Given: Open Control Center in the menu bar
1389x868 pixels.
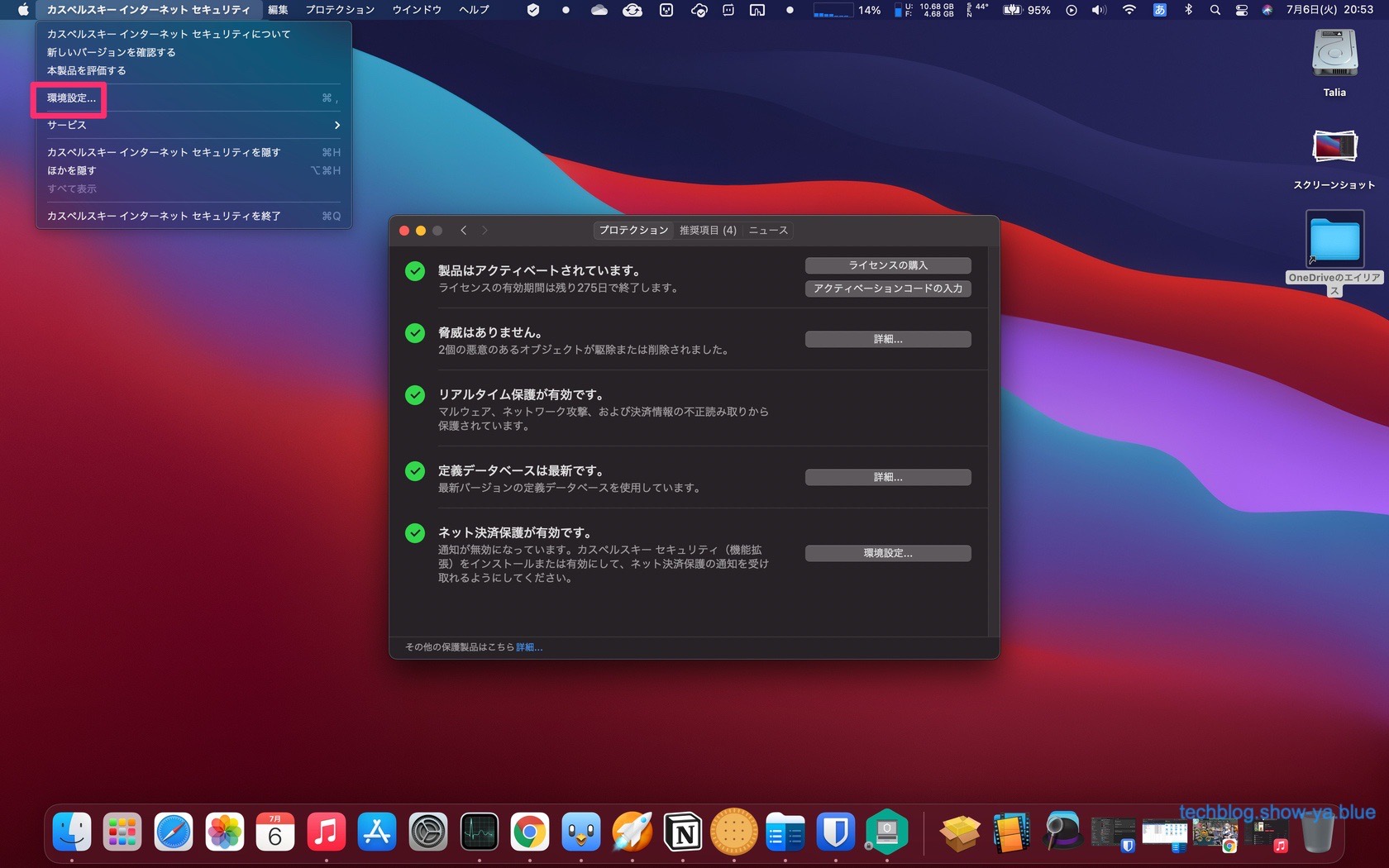Looking at the screenshot, I should coord(1241,10).
